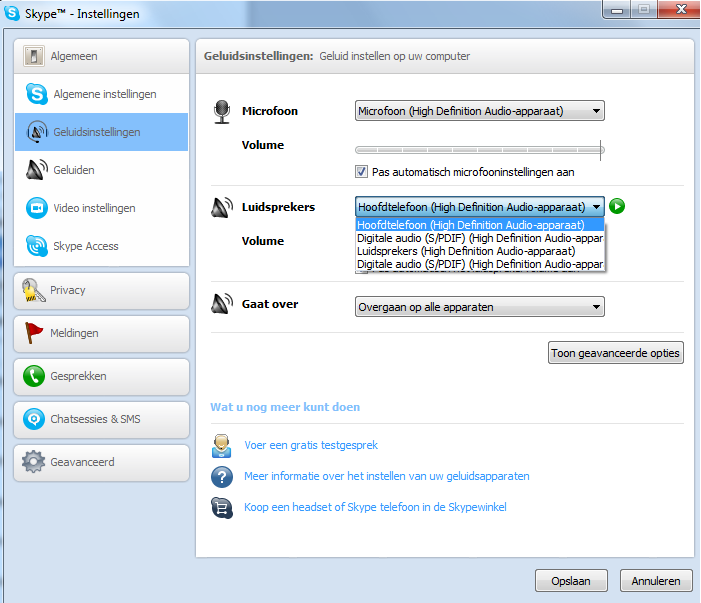This screenshot has width=701, height=603.
Task: Open the Microfoon device dropdown
Action: pos(480,111)
